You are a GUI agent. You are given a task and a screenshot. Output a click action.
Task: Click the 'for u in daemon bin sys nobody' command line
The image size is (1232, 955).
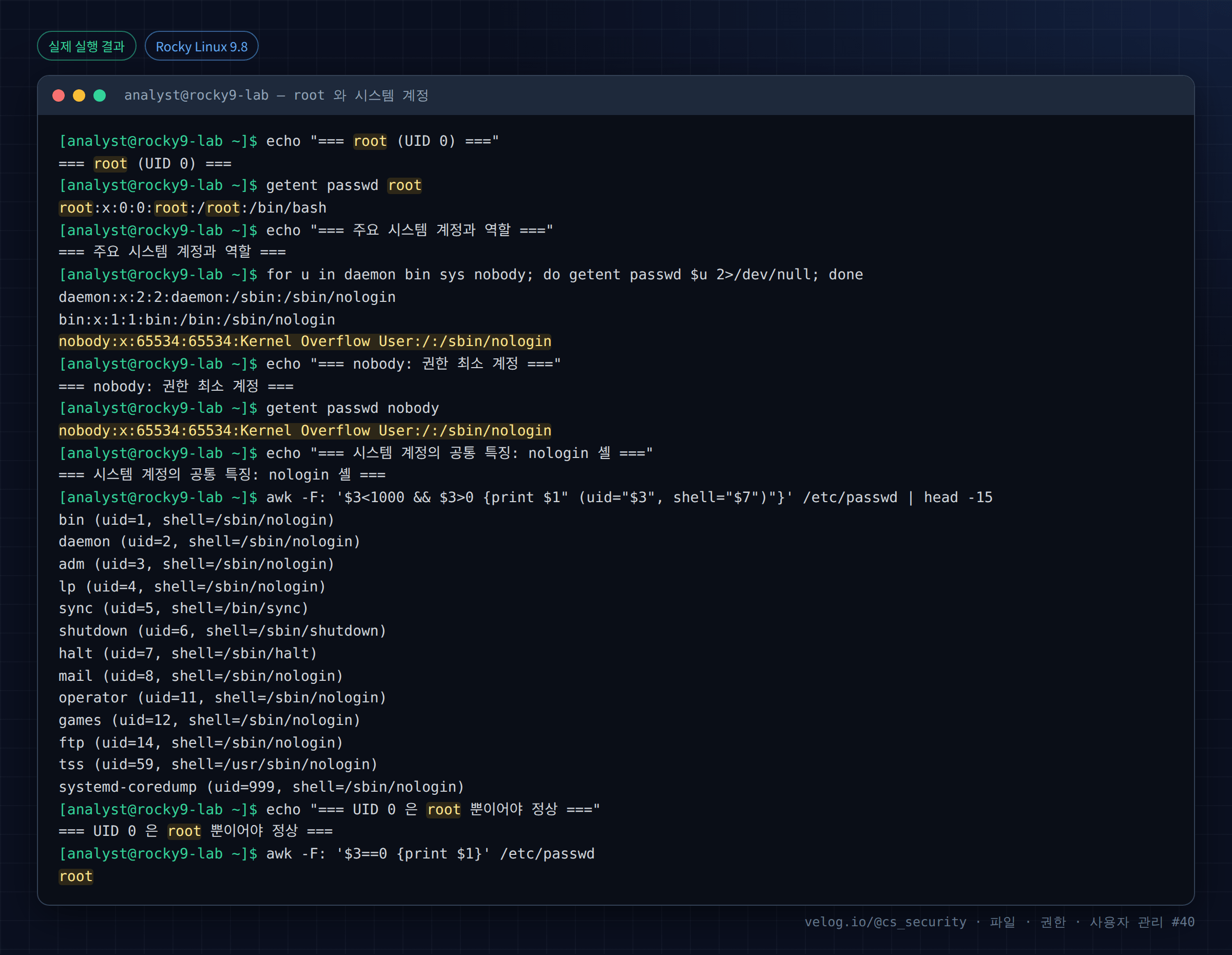tap(565, 275)
